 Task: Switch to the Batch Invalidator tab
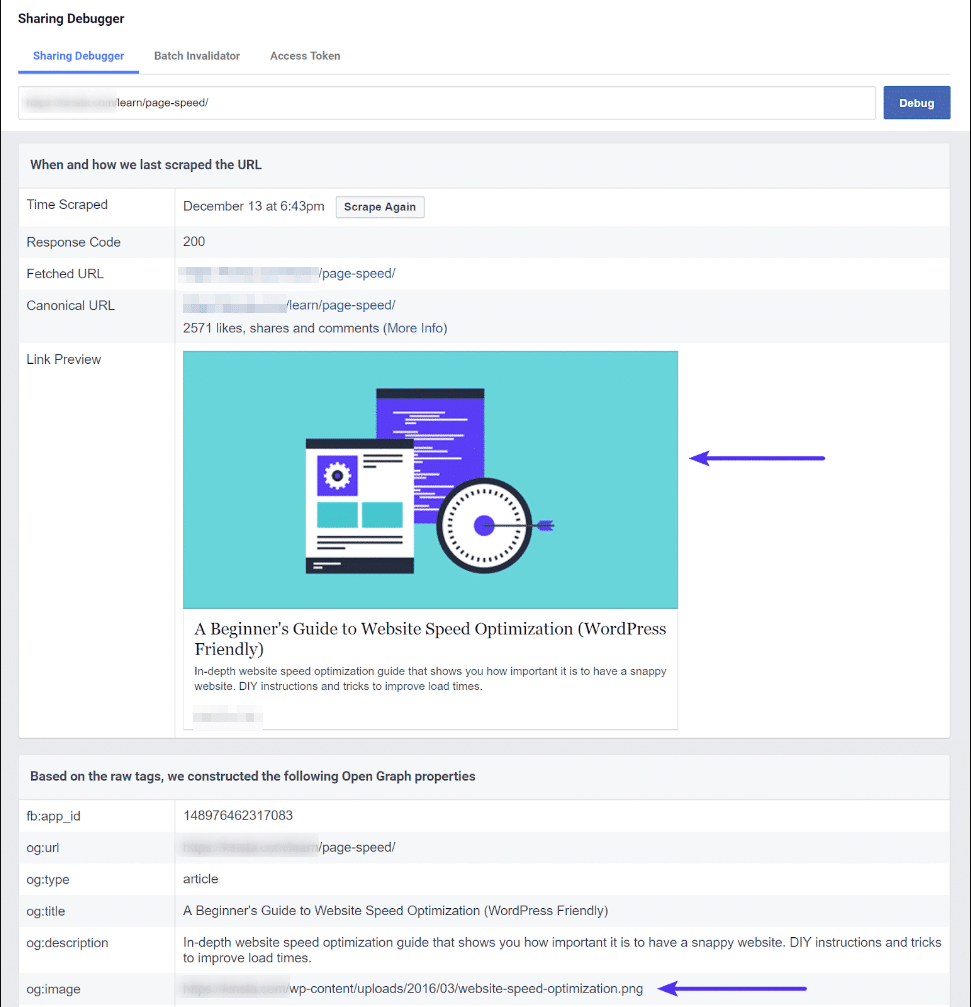click(196, 56)
